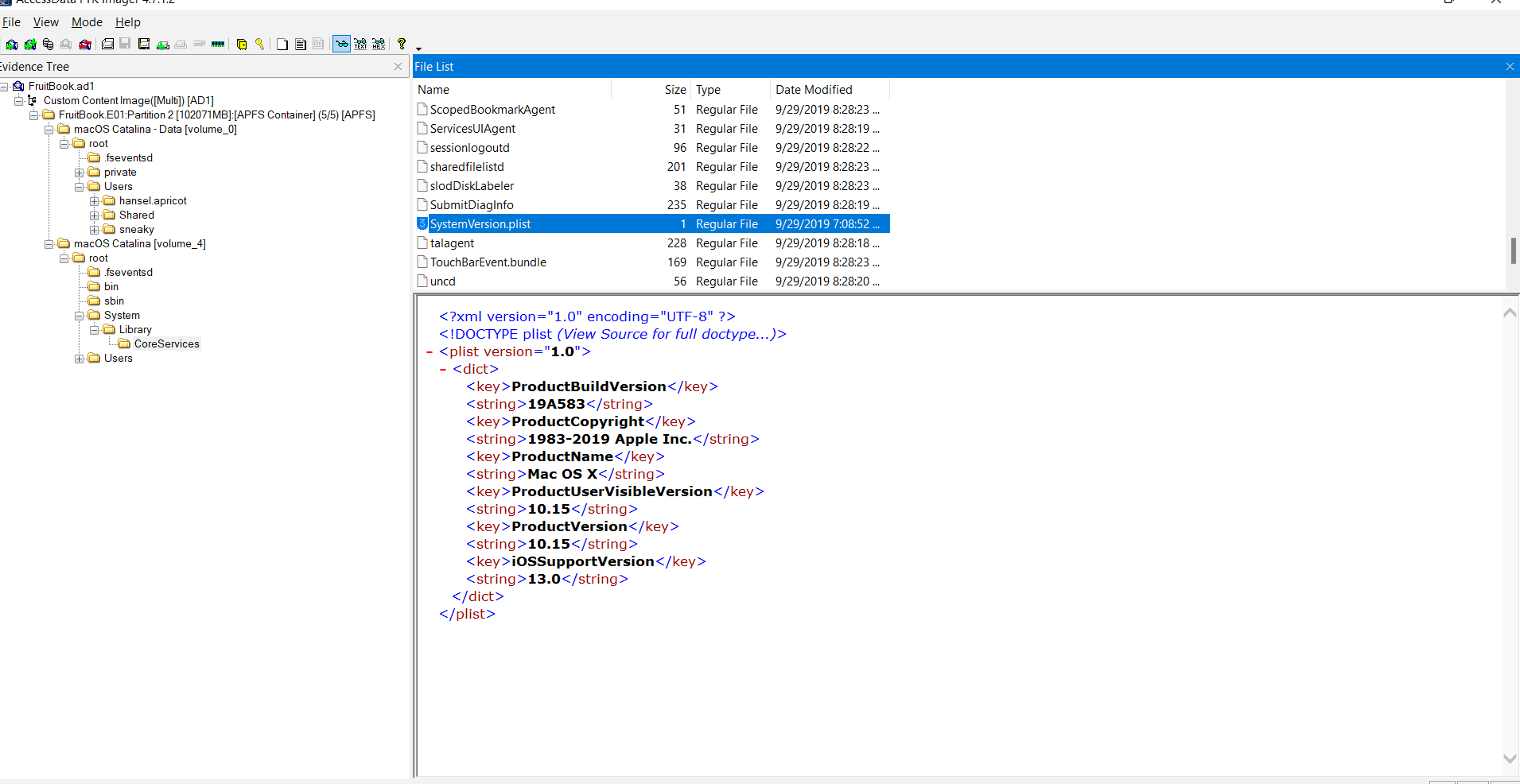Screen dimensions: 1520x784
Task: Click the Export Files blank page icon
Action: pyautogui.click(x=282, y=44)
